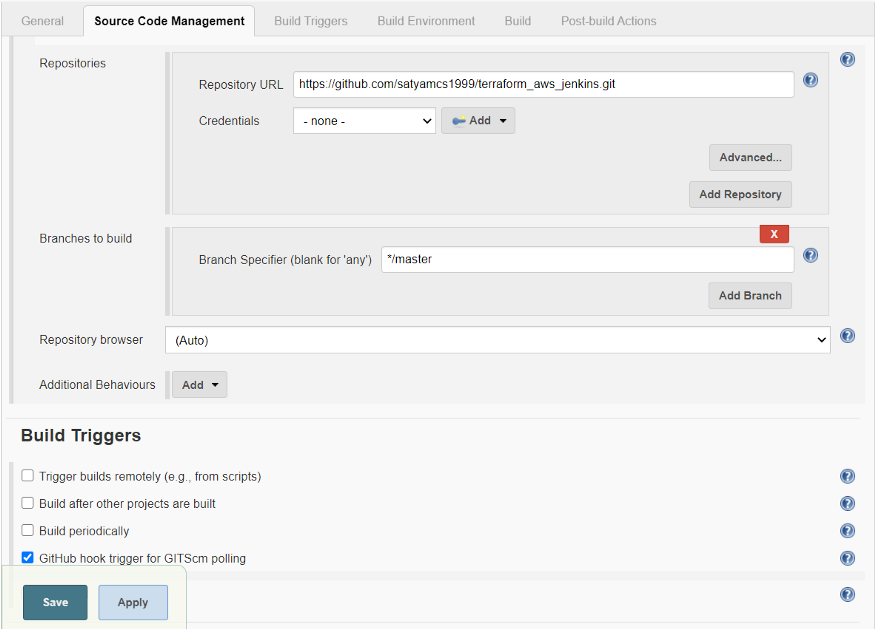Tick the Build periodically checkbox

[27, 530]
